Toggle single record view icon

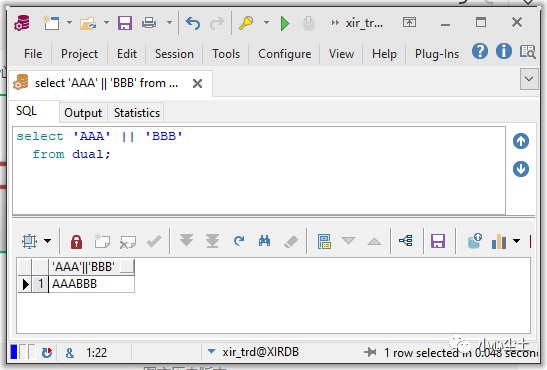324,241
